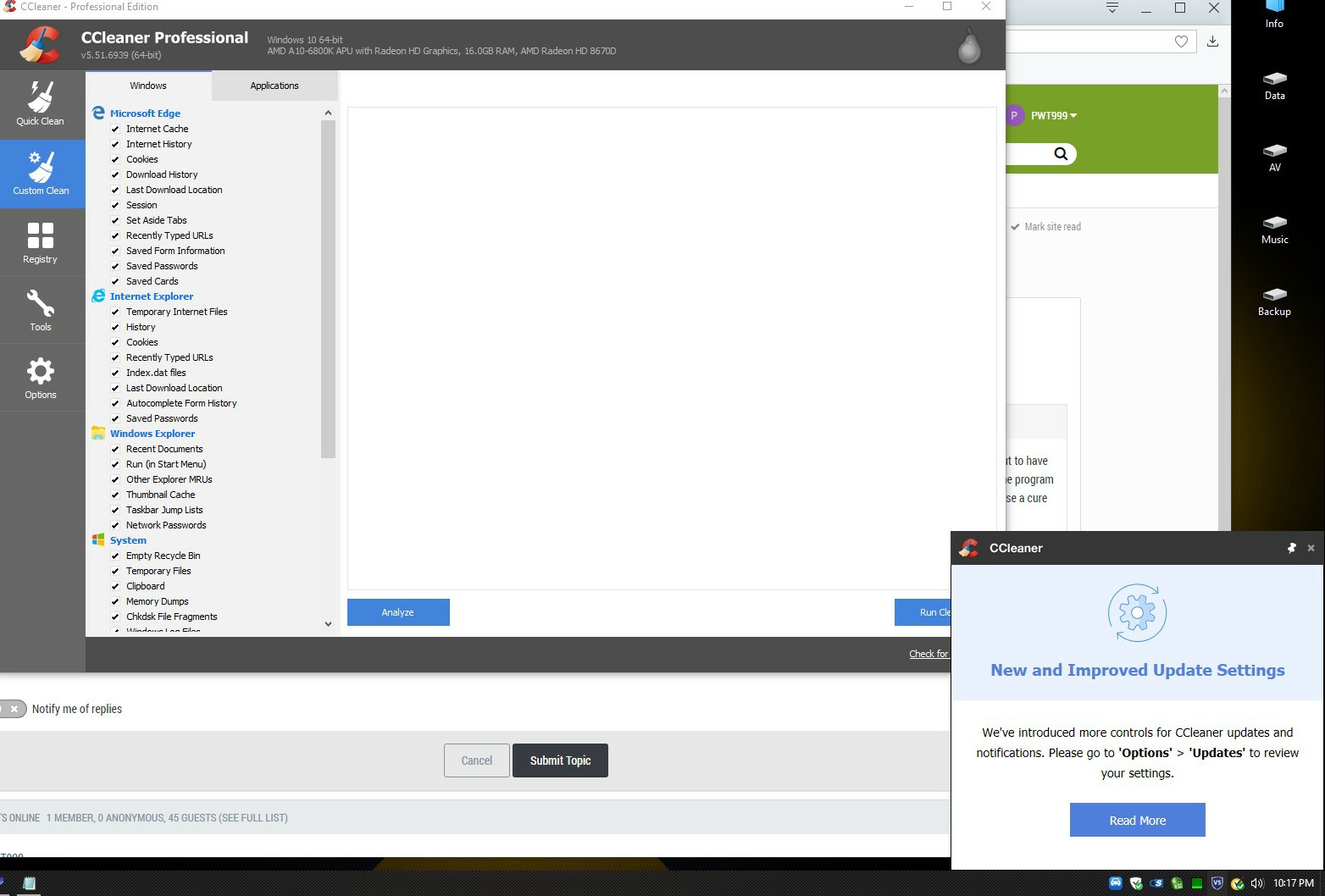This screenshot has width=1325, height=896.
Task: Pin the CCleaner notification popup
Action: (1292, 548)
